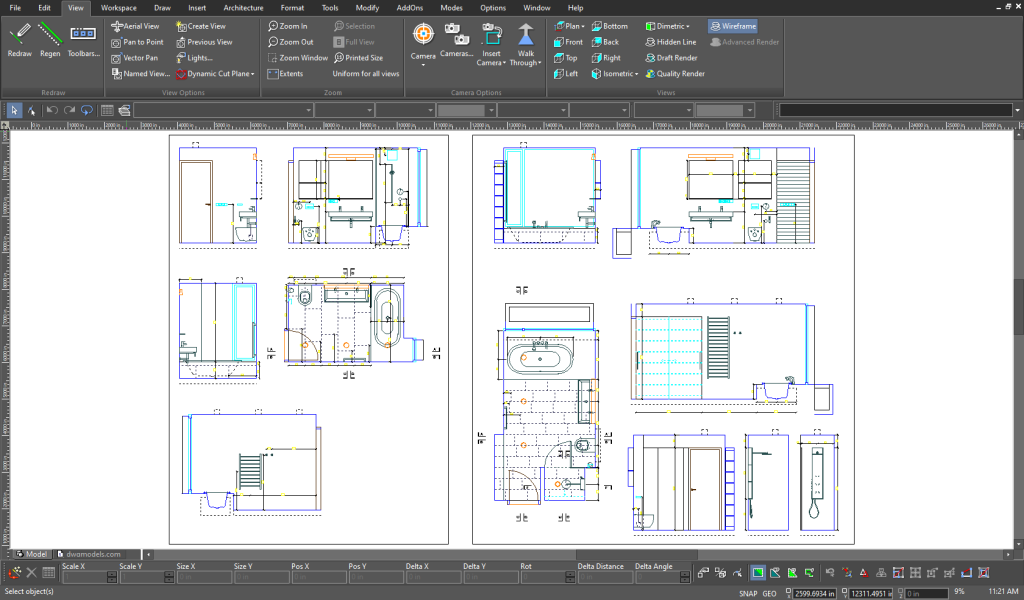Toggle Wireframe render mode
Screen dimensions: 1024x600
pyautogui.click(x=733, y=26)
